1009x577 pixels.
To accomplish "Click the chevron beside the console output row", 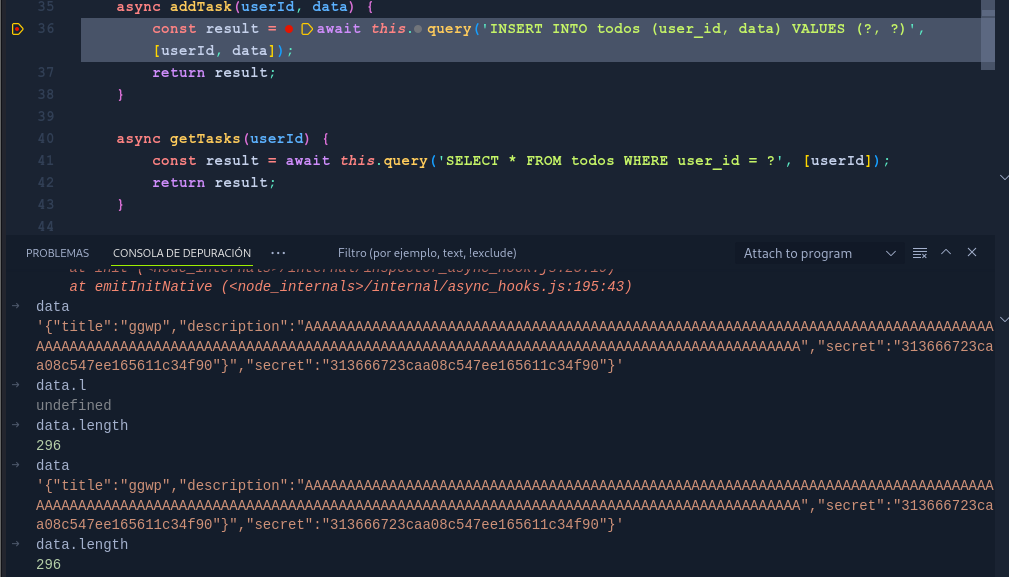I will pyautogui.click(x=1003, y=317).
